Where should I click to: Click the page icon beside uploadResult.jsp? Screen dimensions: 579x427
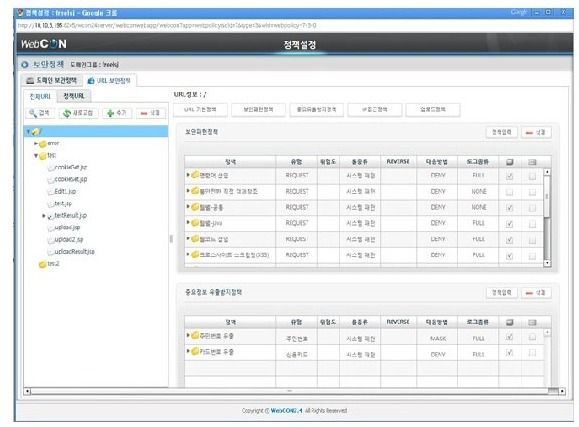pos(51,252)
